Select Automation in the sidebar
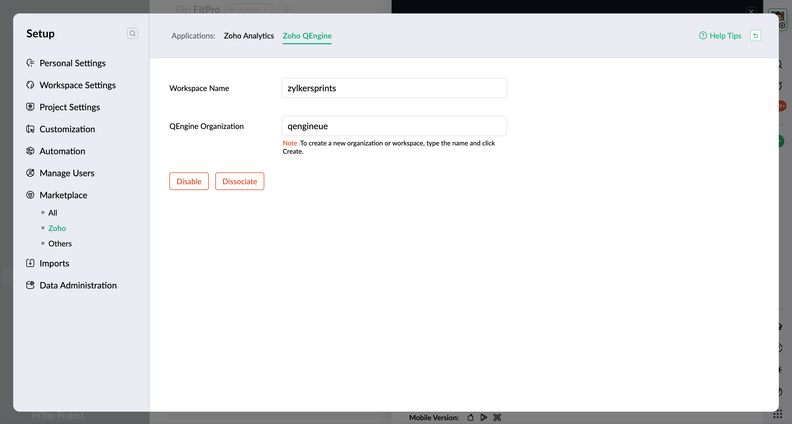Image resolution: width=792 pixels, height=424 pixels. (62, 151)
